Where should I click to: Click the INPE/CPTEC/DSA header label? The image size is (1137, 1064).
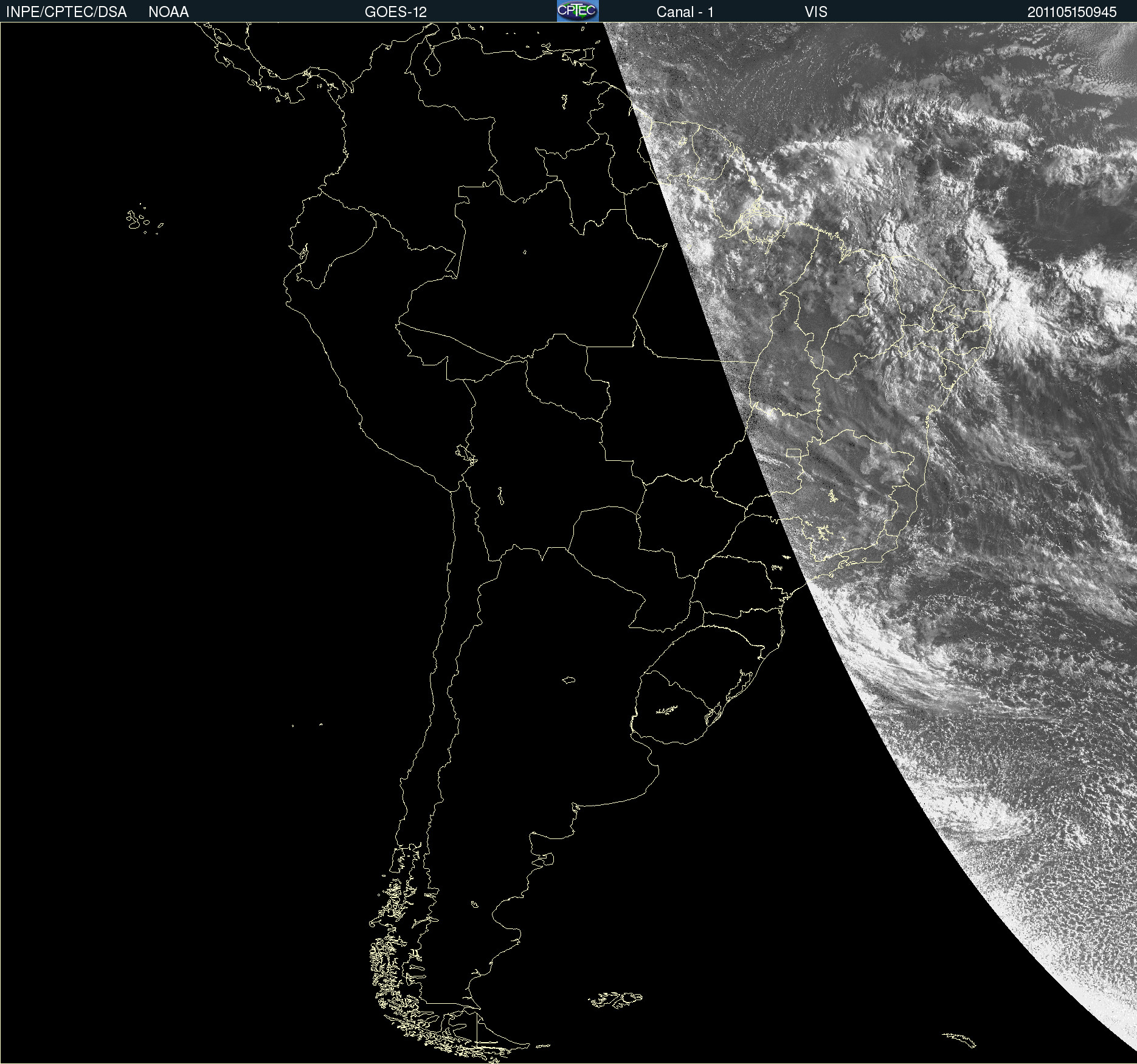[66, 12]
